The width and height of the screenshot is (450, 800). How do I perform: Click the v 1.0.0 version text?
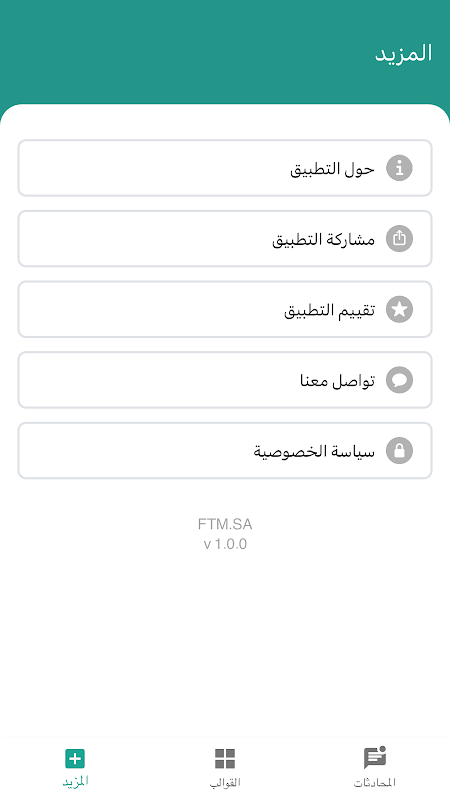pyautogui.click(x=225, y=544)
